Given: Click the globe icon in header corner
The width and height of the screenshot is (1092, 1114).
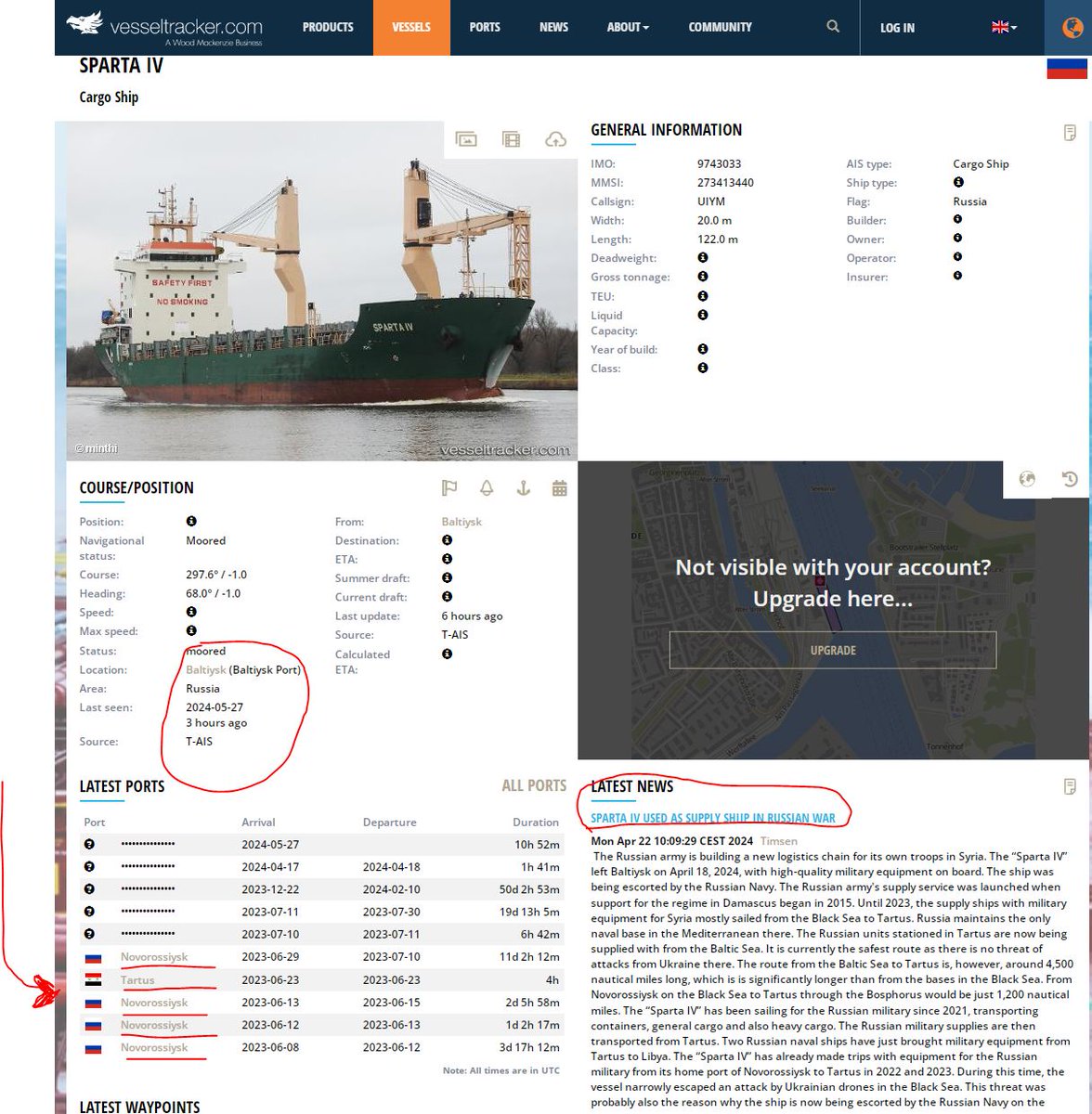Looking at the screenshot, I should pyautogui.click(x=1072, y=28).
